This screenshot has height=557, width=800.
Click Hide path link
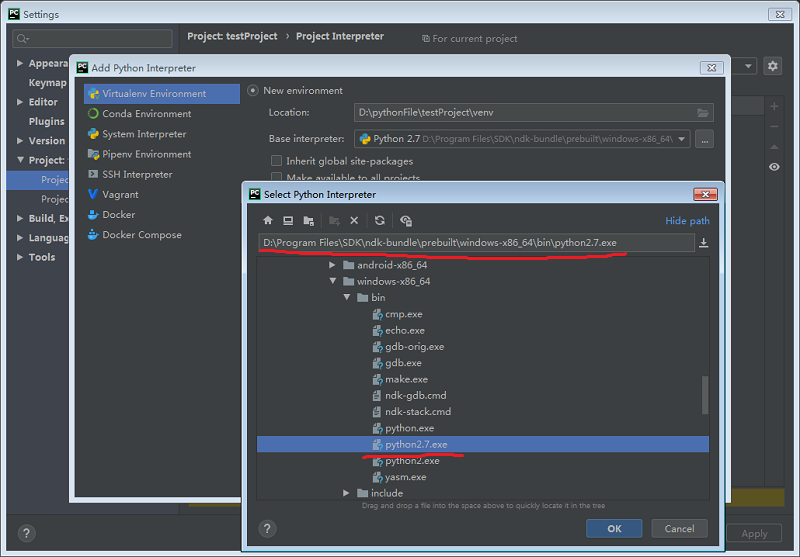click(687, 221)
